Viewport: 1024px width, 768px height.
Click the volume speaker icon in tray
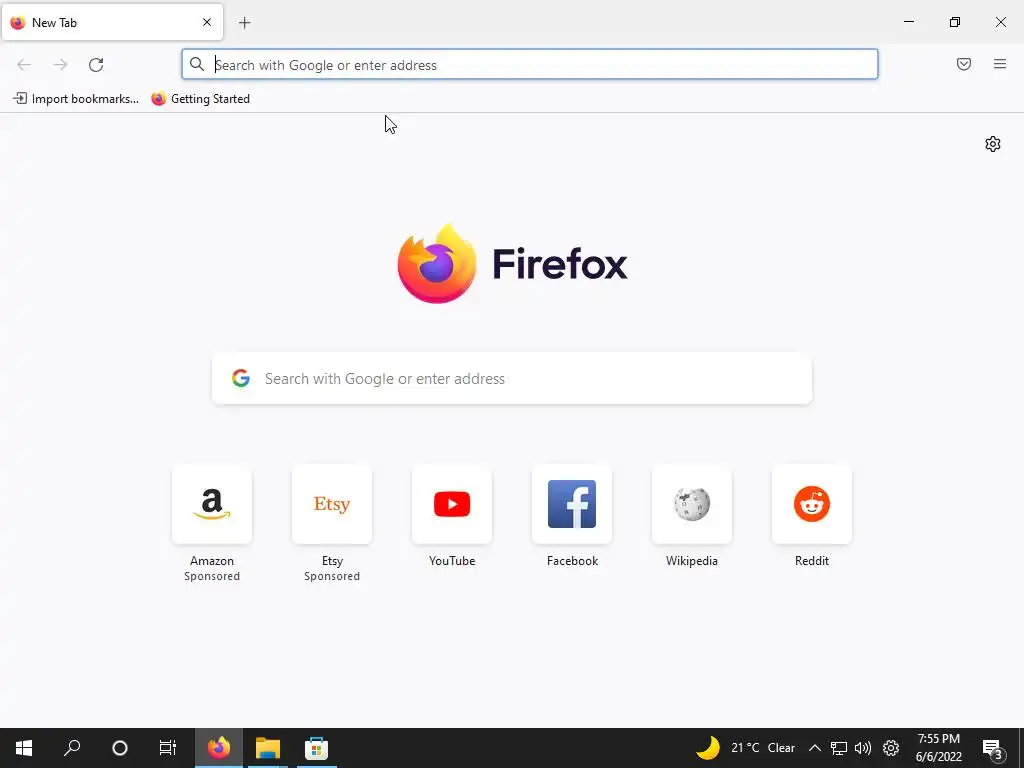pyautogui.click(x=863, y=748)
